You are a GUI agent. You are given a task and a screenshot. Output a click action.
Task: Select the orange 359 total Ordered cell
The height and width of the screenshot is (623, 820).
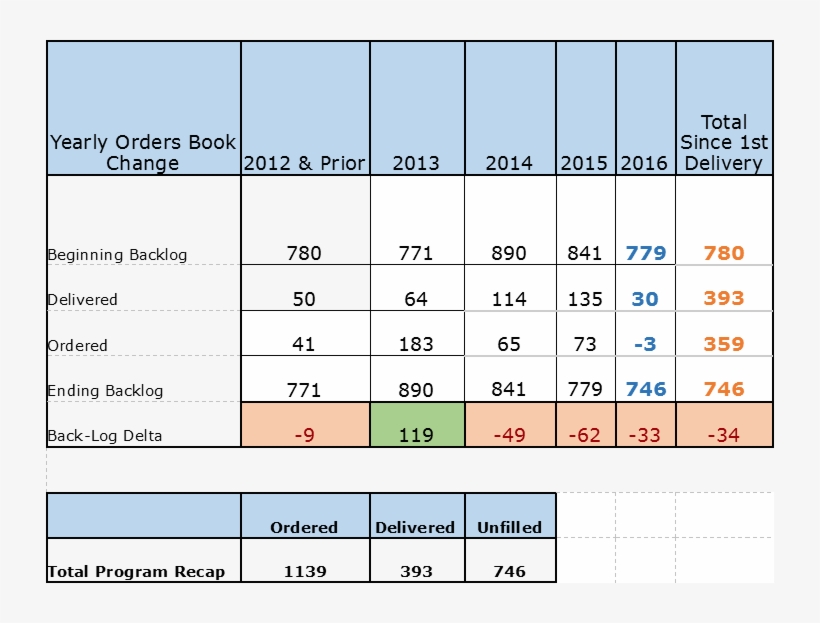(x=723, y=344)
